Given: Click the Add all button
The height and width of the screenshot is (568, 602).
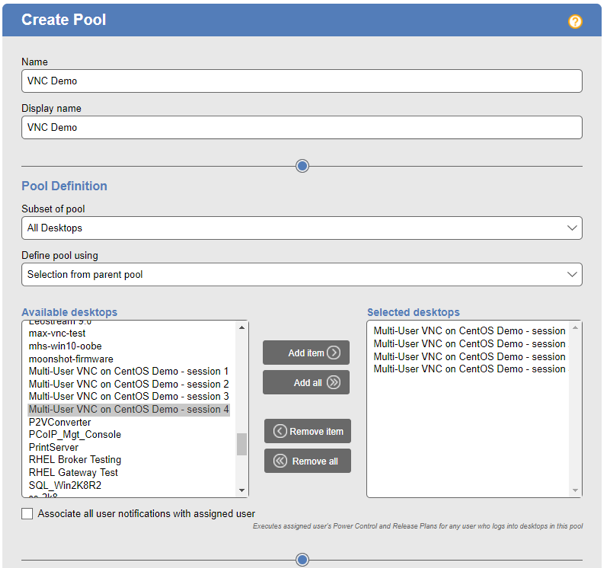Looking at the screenshot, I should click(x=307, y=382).
